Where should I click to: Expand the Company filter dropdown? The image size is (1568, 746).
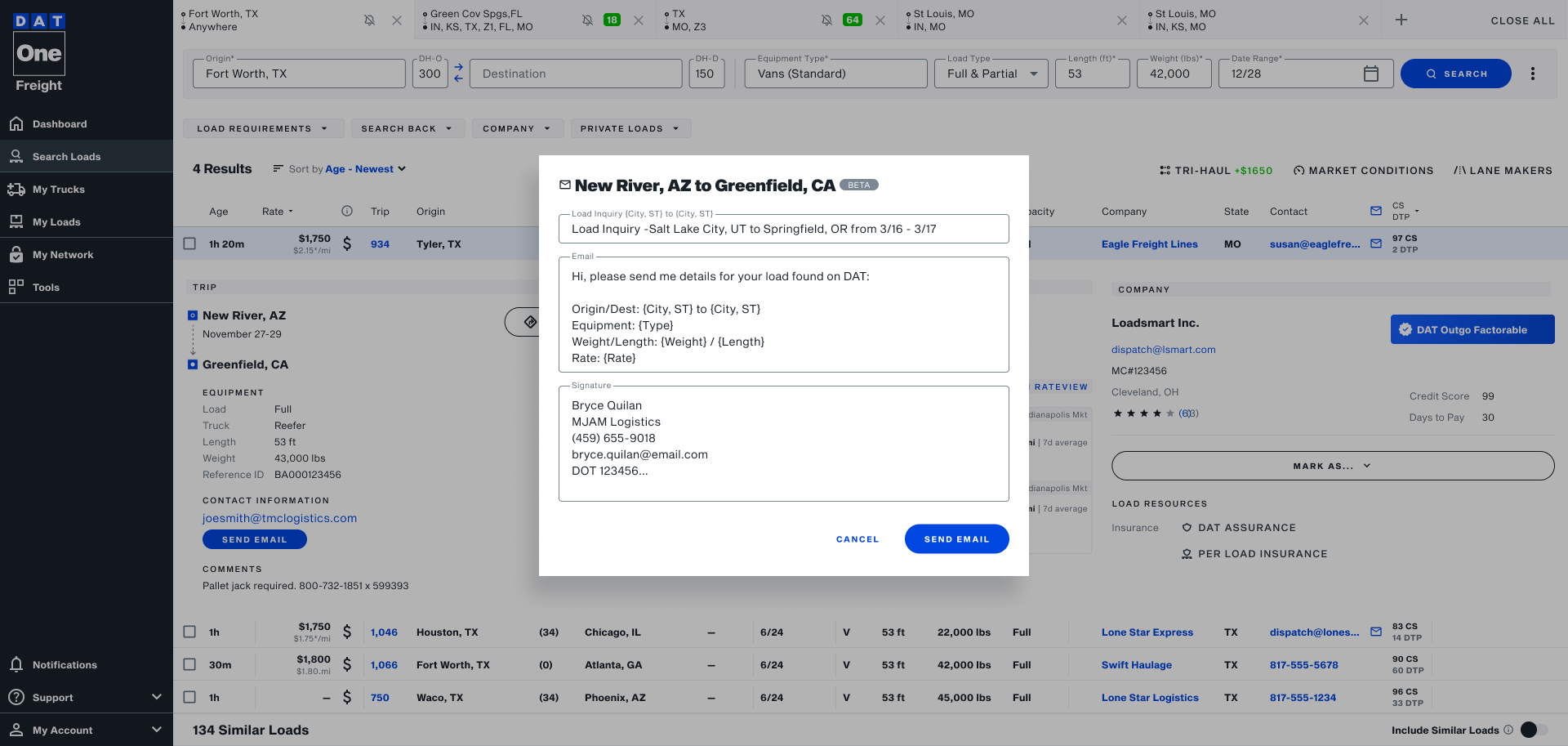pos(517,128)
